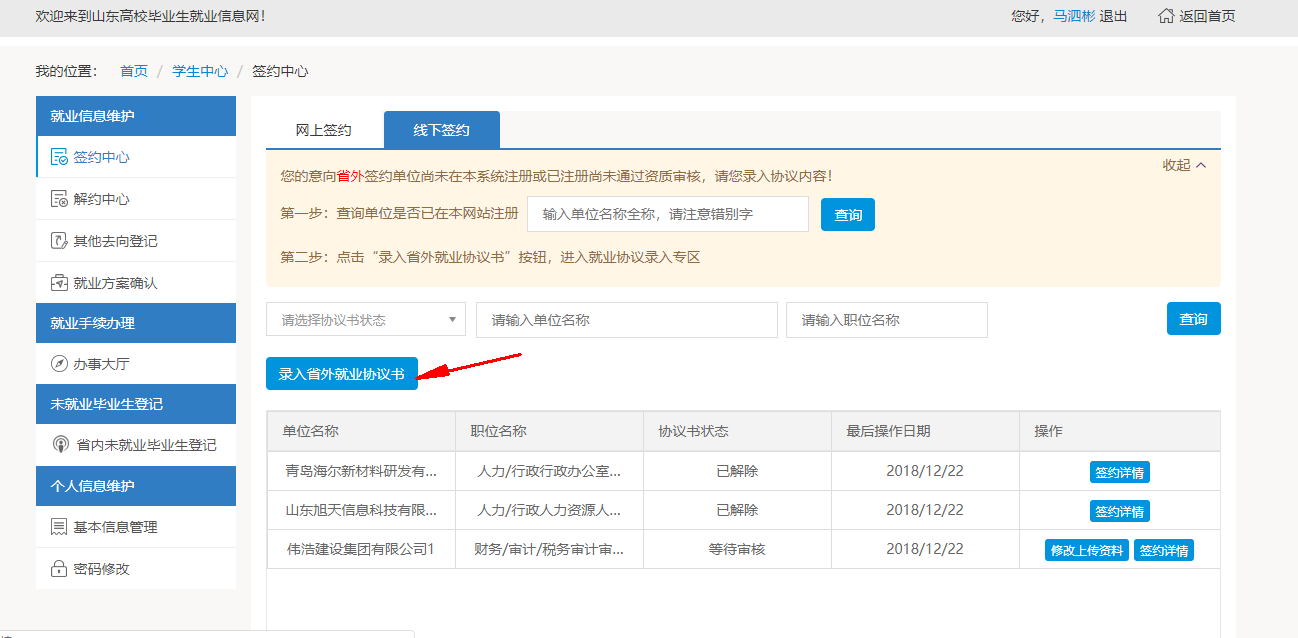1298x638 pixels.
Task: Click the home icon beside 返回首页
Action: click(1166, 16)
